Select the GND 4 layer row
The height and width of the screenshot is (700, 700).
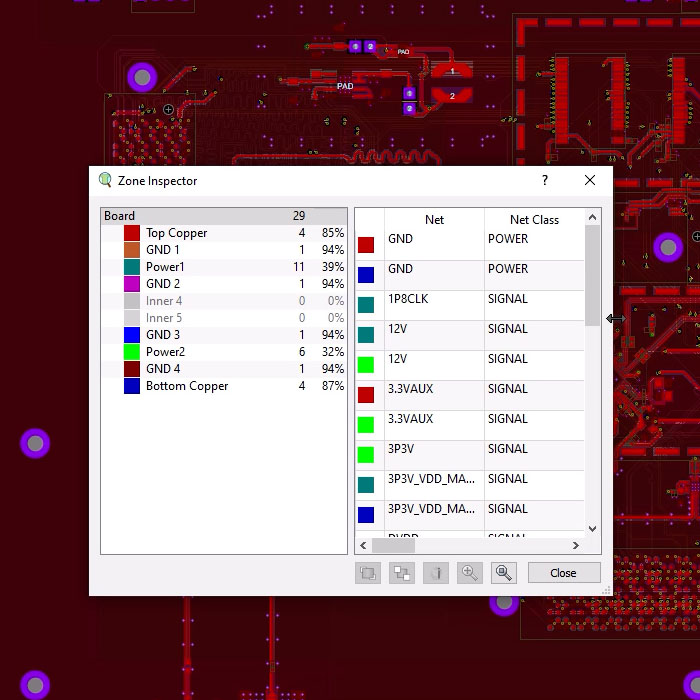click(x=224, y=369)
